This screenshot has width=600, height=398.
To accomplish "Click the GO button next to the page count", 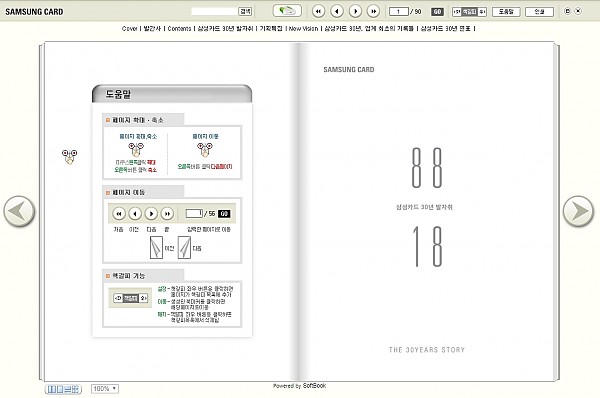I will (437, 11).
